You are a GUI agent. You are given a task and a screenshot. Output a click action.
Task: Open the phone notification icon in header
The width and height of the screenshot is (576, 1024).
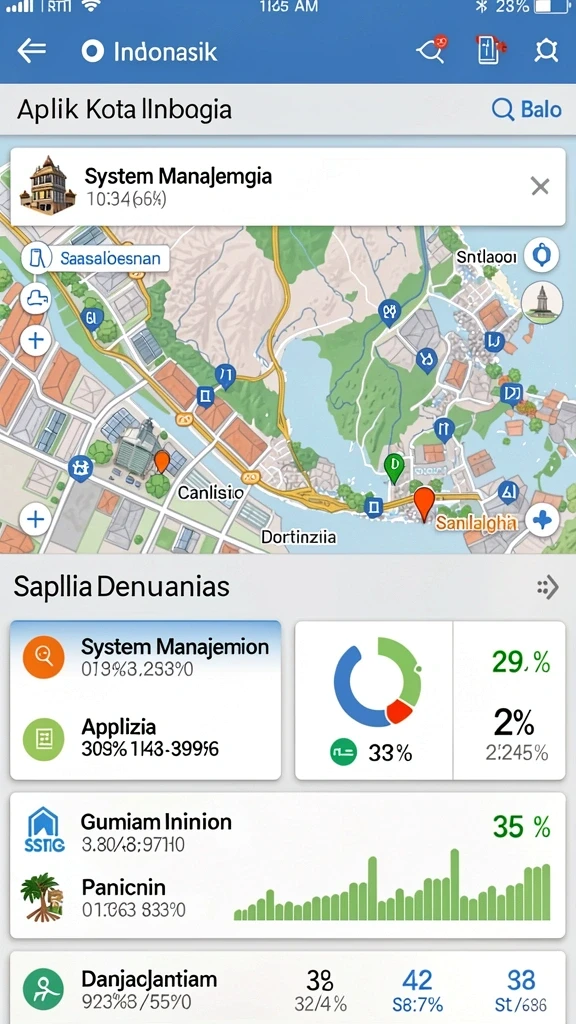point(490,50)
